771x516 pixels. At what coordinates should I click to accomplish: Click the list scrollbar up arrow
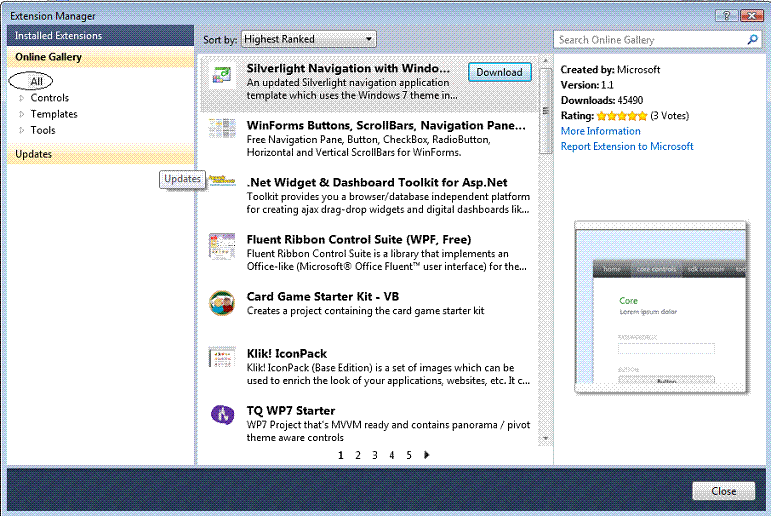545,61
